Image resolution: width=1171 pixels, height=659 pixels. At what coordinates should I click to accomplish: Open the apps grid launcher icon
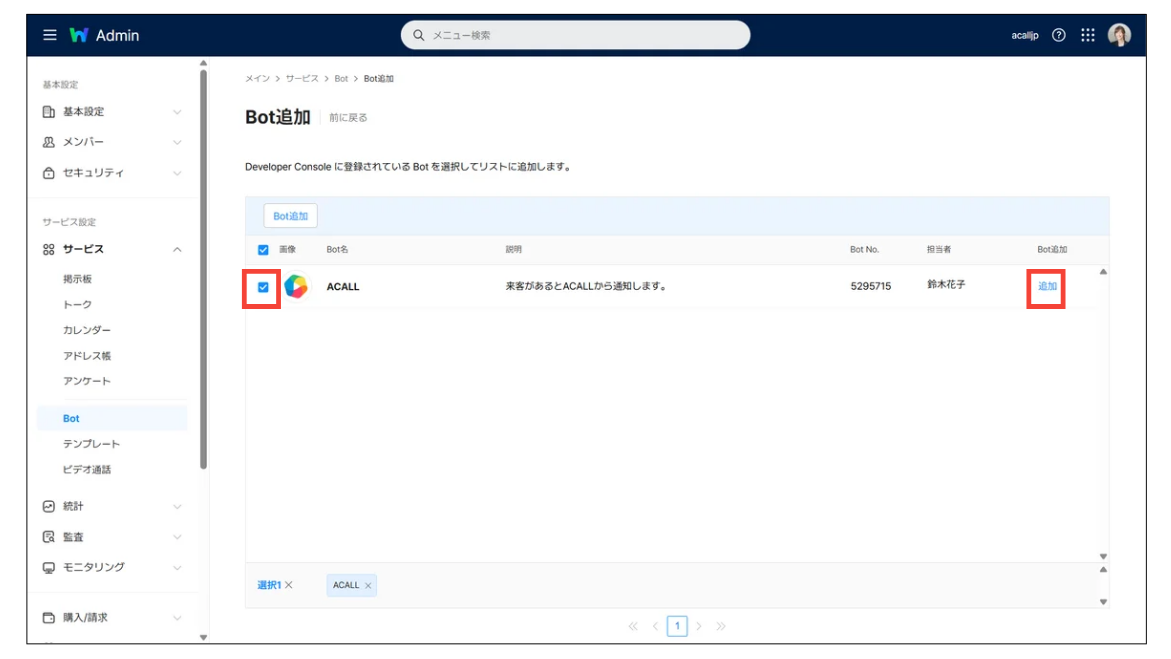click(1088, 35)
